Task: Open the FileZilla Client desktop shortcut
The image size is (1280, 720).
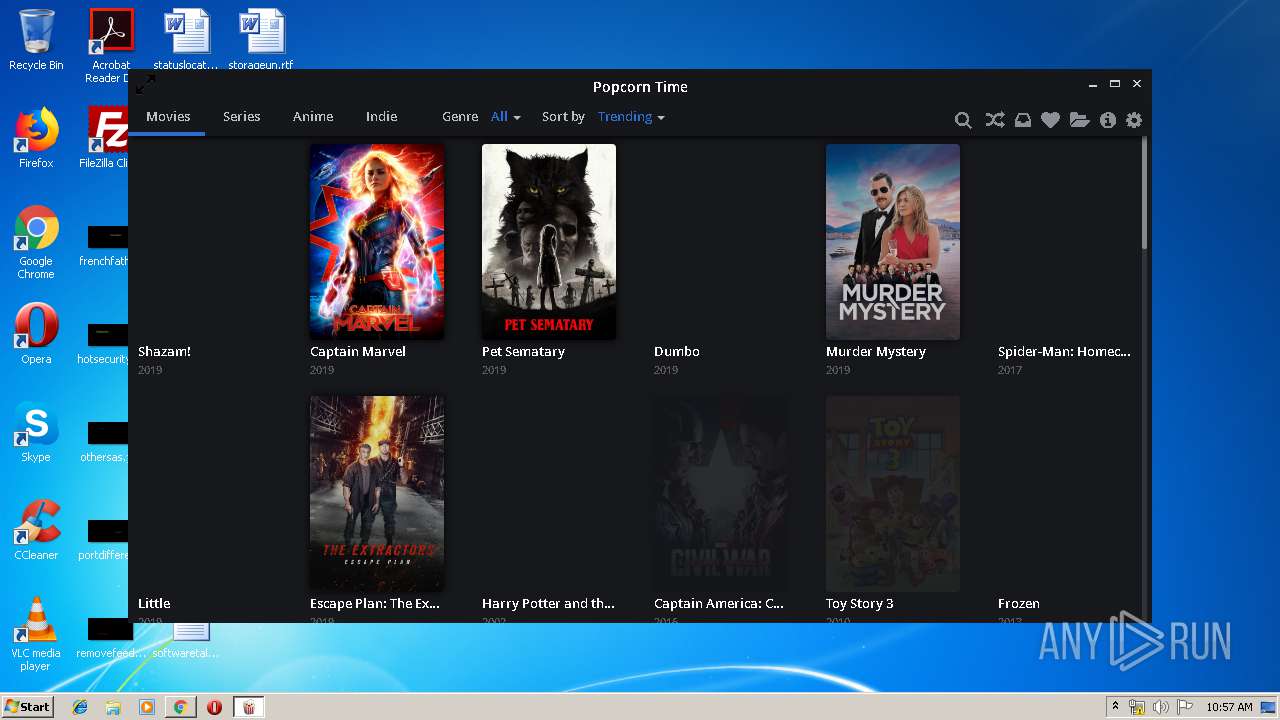Action: pyautogui.click(x=107, y=138)
